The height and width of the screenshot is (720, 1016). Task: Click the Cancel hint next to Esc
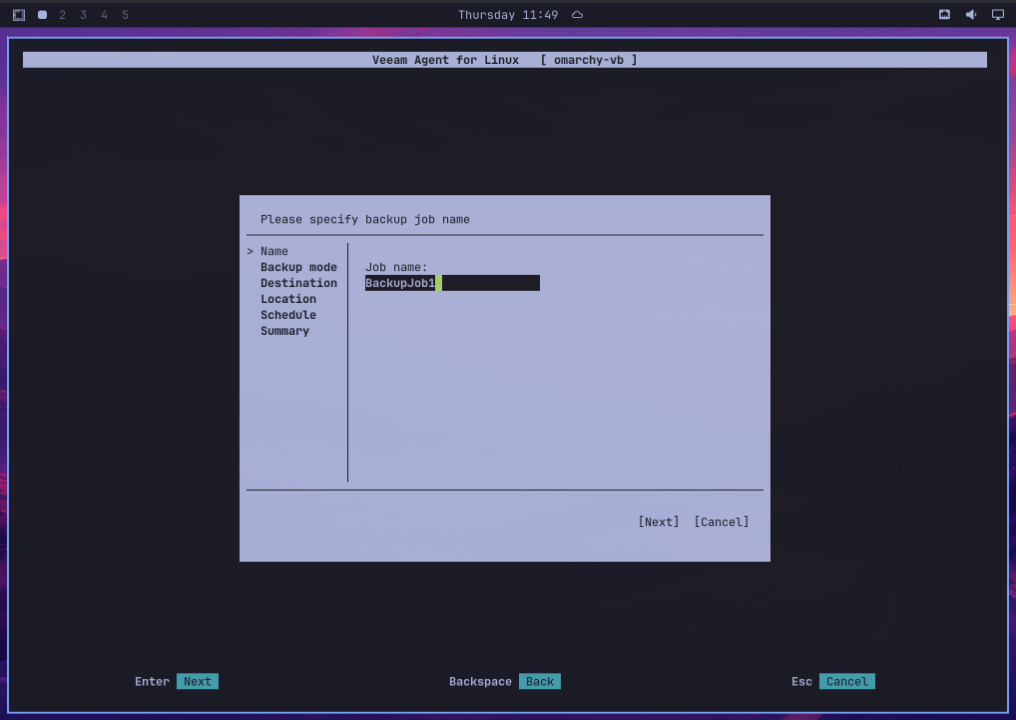(847, 681)
